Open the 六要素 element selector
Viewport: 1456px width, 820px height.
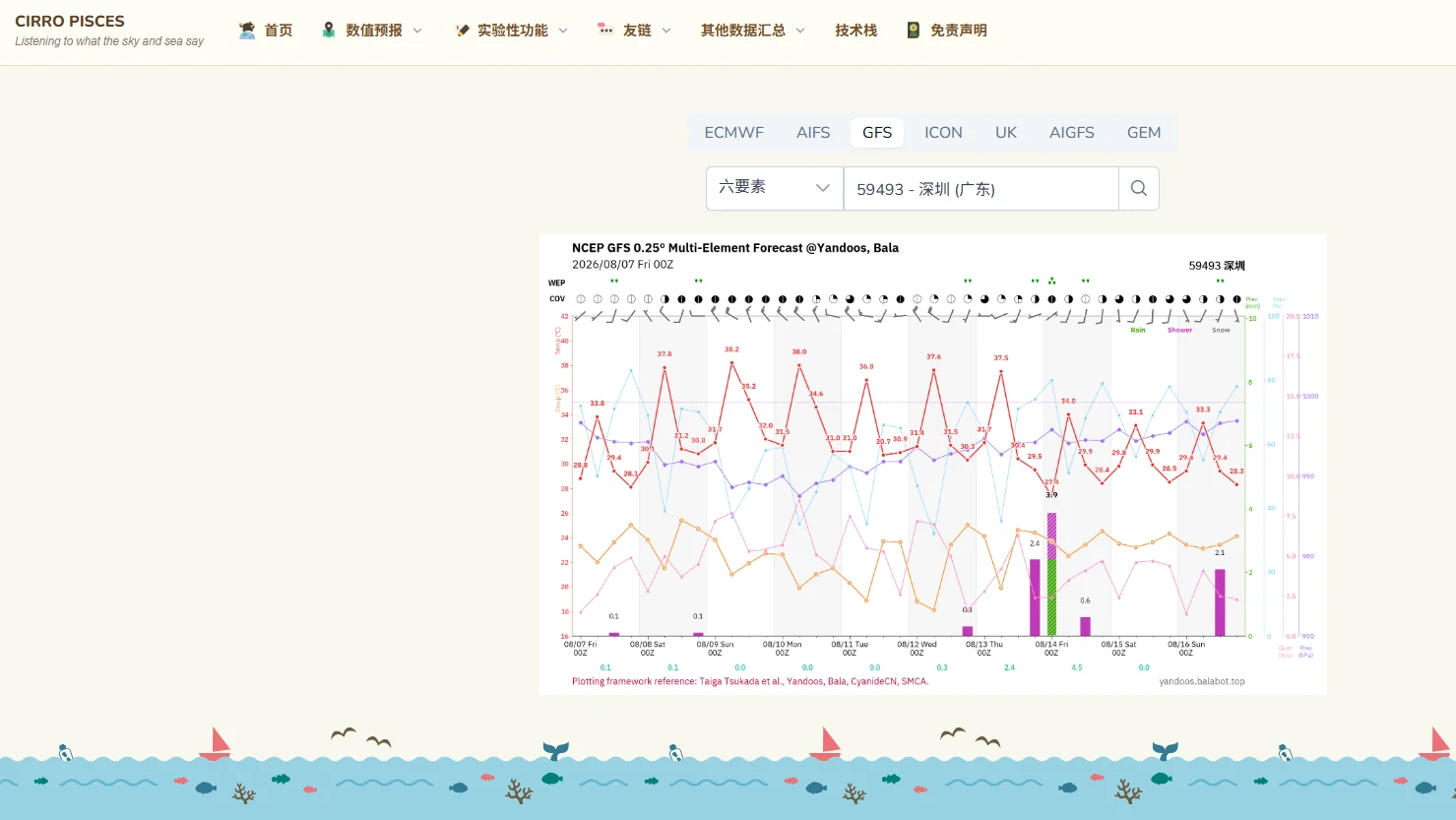click(775, 188)
